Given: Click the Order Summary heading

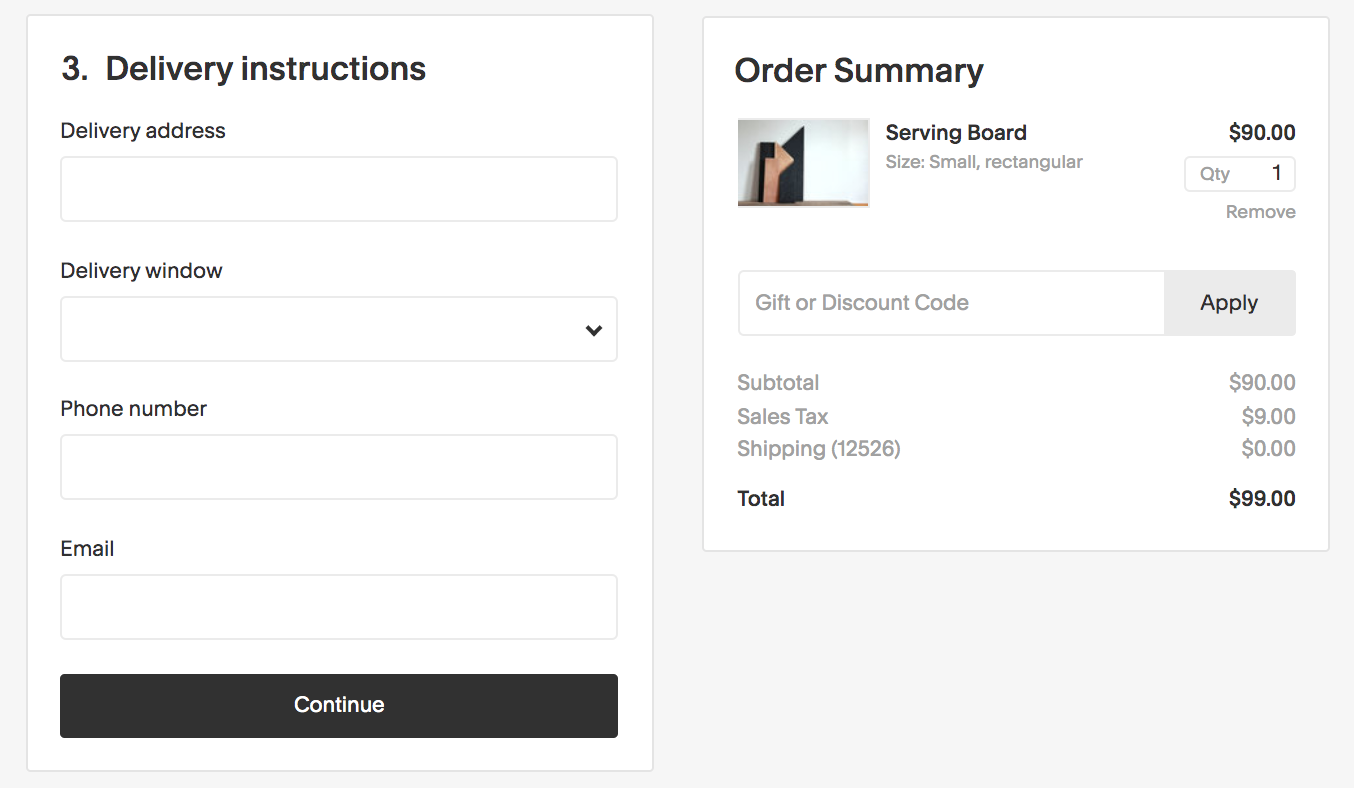Looking at the screenshot, I should 858,71.
